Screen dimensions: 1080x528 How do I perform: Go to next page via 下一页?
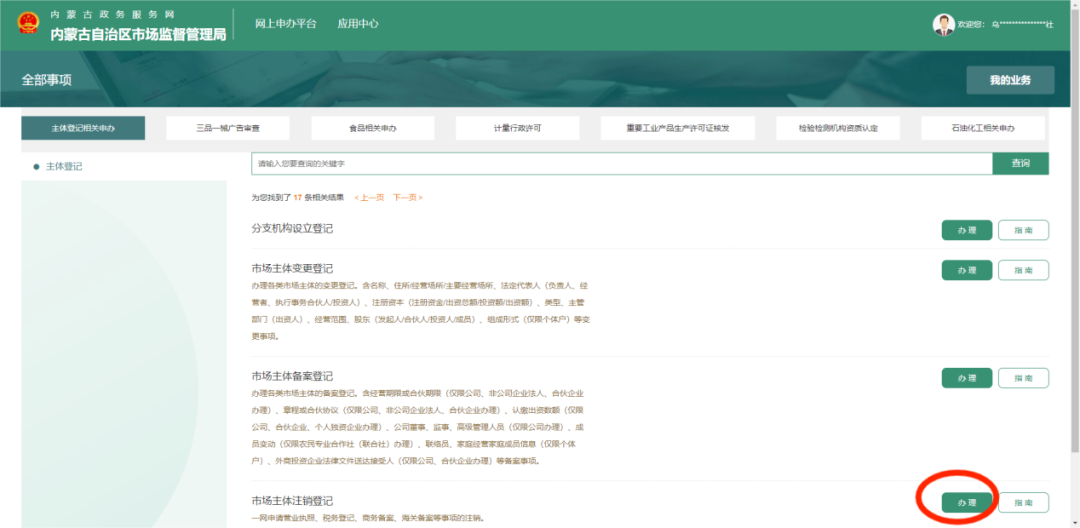tap(408, 198)
